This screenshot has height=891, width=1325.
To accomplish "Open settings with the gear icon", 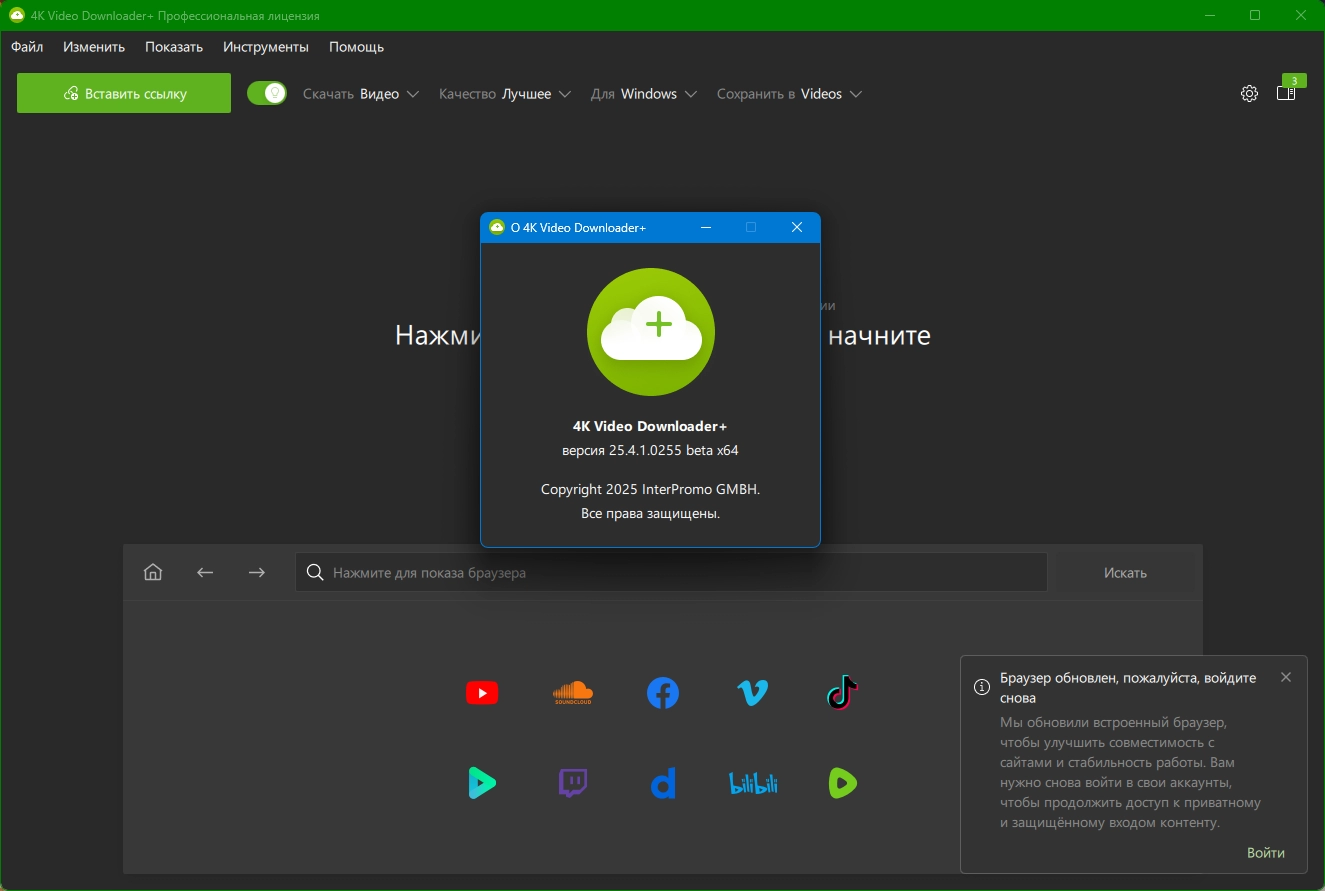I will (x=1249, y=94).
